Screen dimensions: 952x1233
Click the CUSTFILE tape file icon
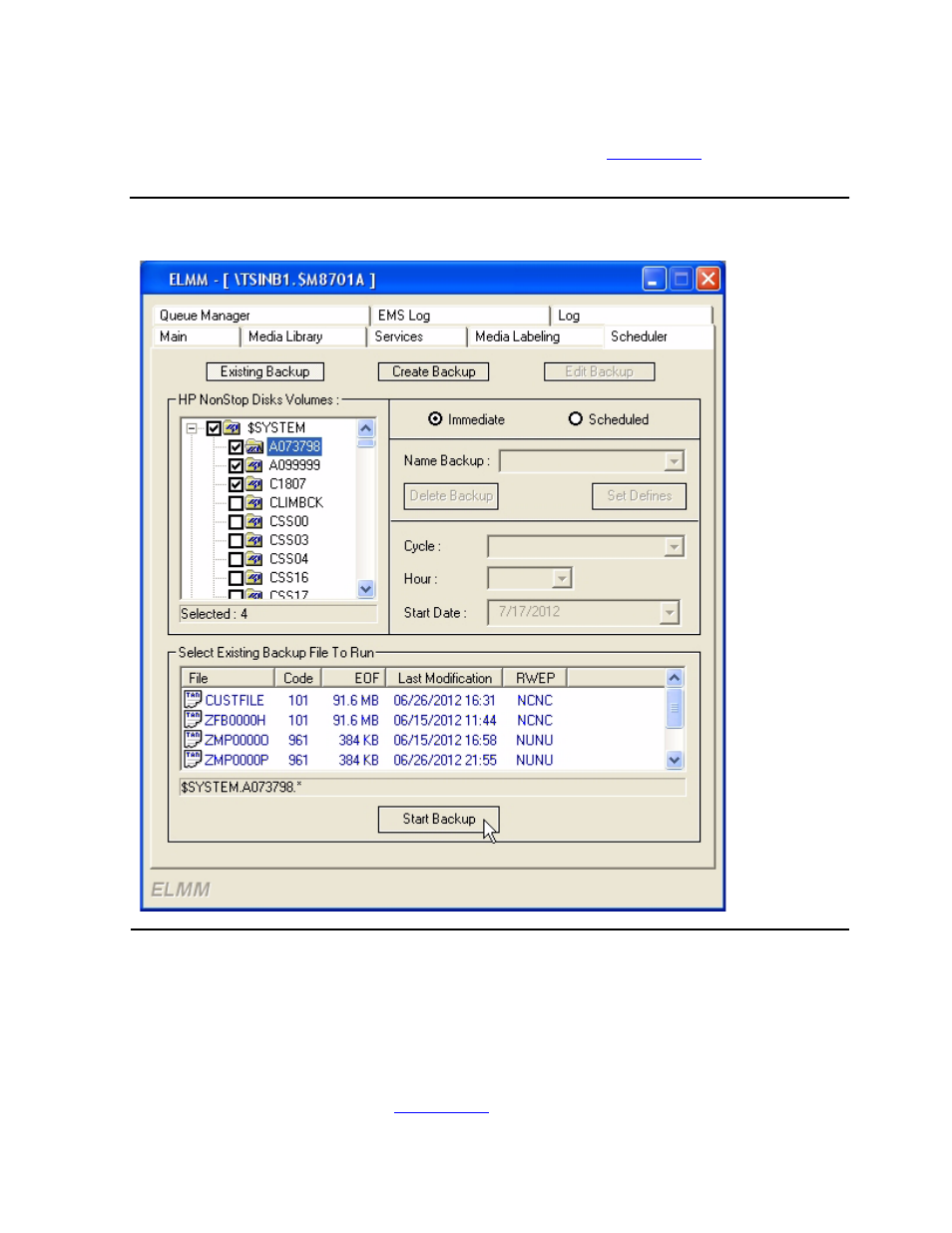[194, 700]
